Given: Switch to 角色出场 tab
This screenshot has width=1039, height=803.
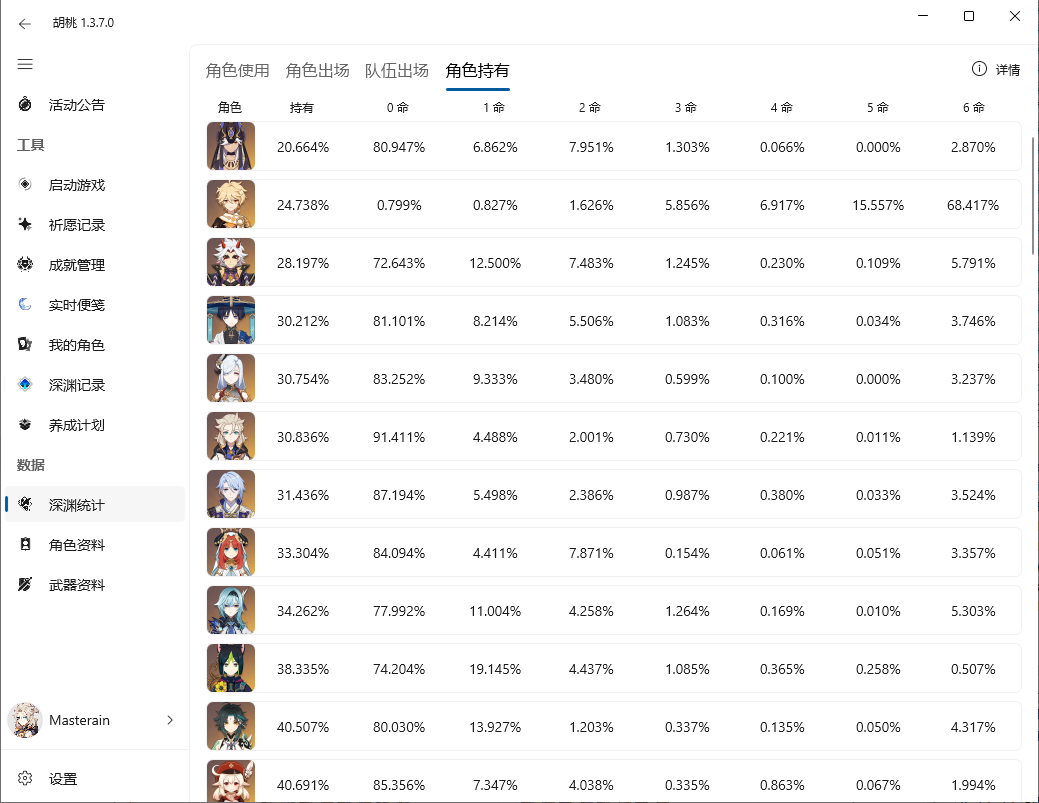Looking at the screenshot, I should (x=317, y=70).
